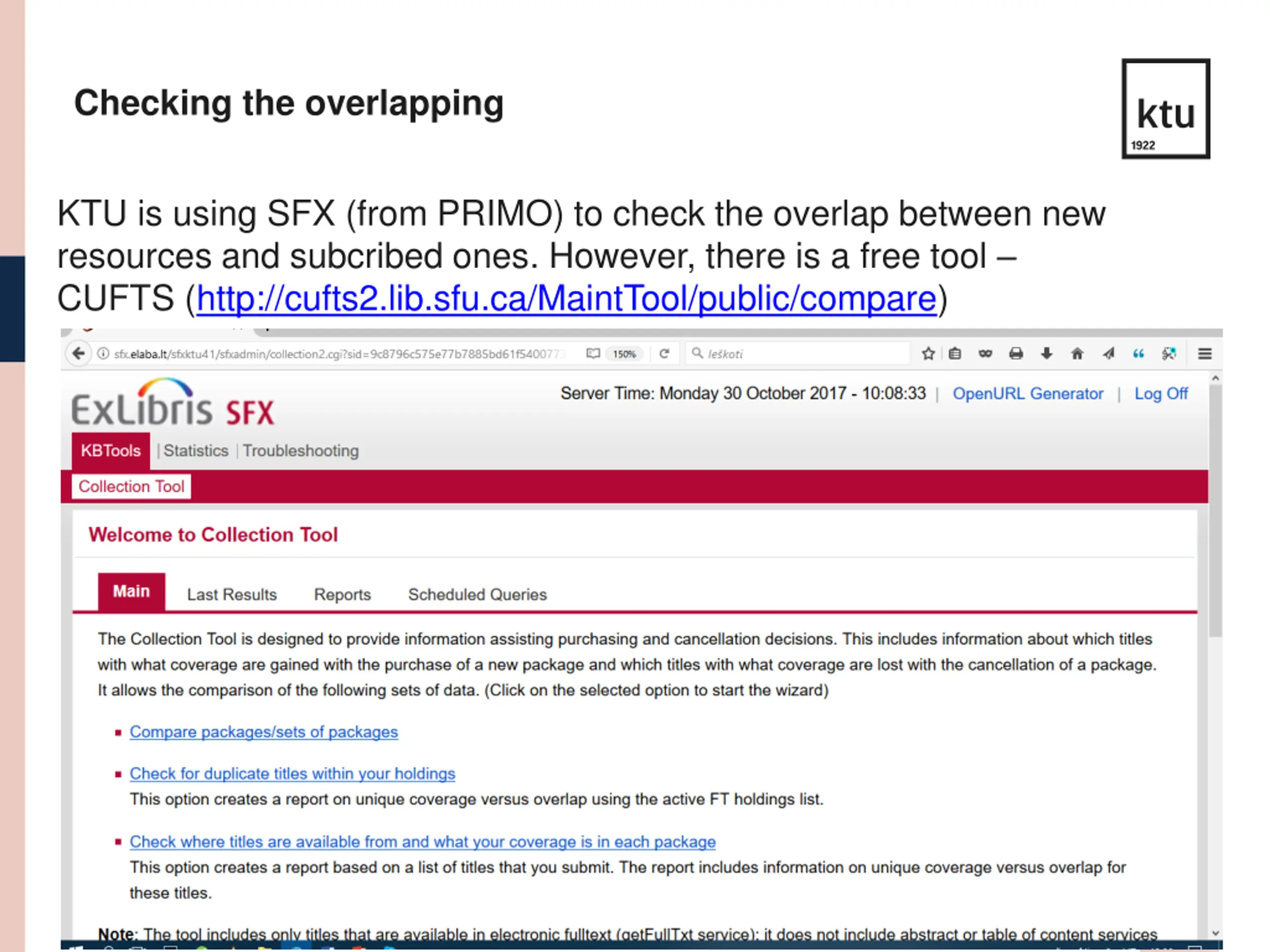This screenshot has height=952, width=1270.
Task: Print the page using the printer icon
Action: (1016, 354)
